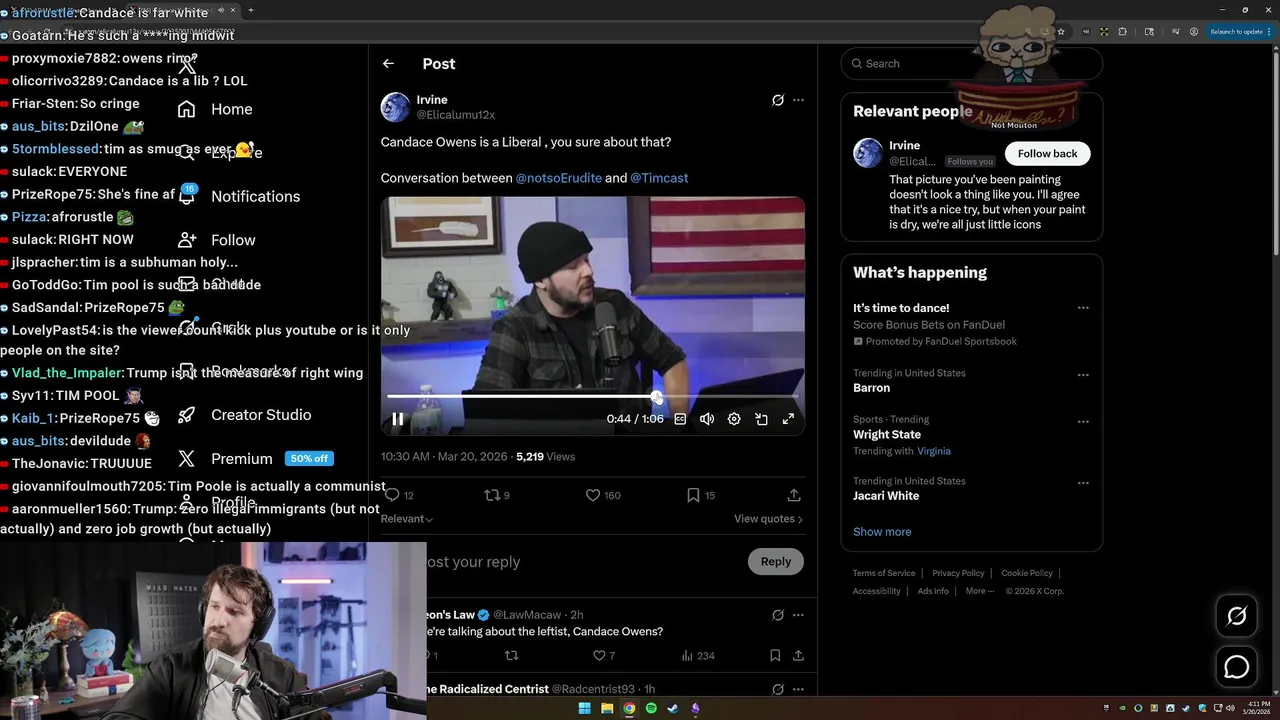The image size is (1280, 720).
Task: Click the Premium 50% off badge
Action: [x=309, y=459]
